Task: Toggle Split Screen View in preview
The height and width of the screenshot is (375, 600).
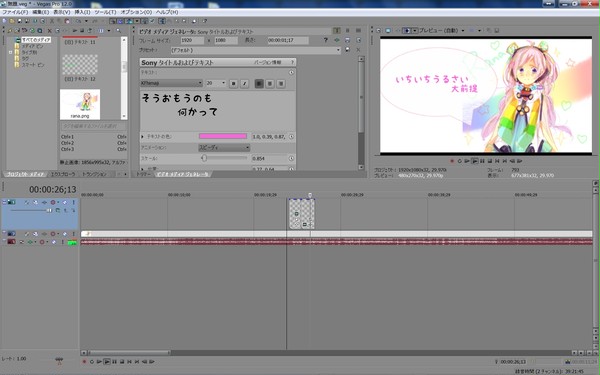Action: coord(407,30)
